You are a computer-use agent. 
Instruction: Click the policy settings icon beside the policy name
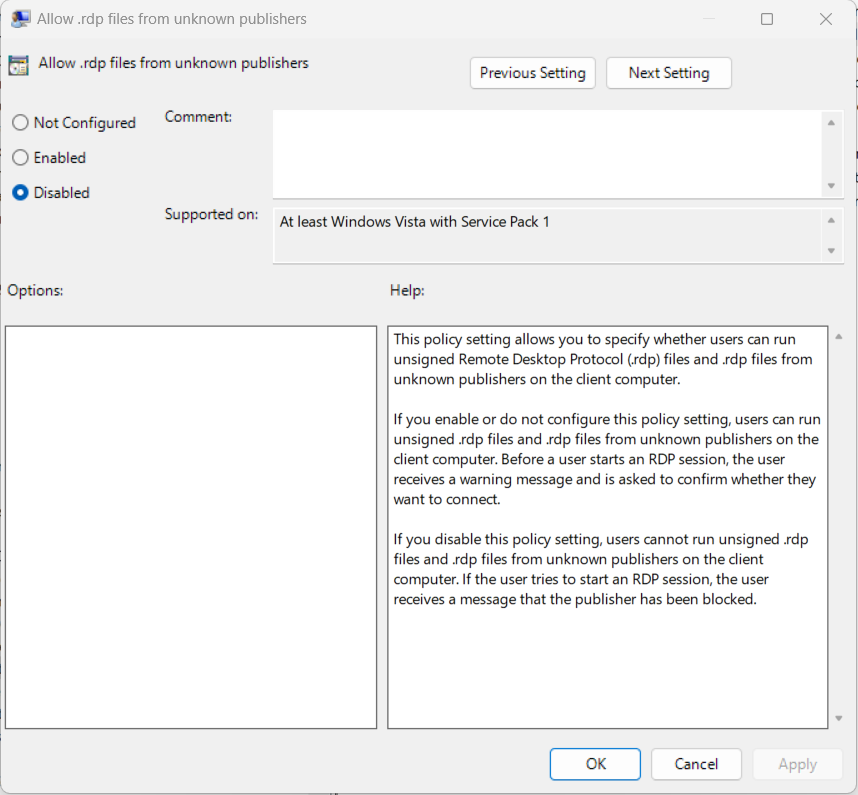(18, 64)
